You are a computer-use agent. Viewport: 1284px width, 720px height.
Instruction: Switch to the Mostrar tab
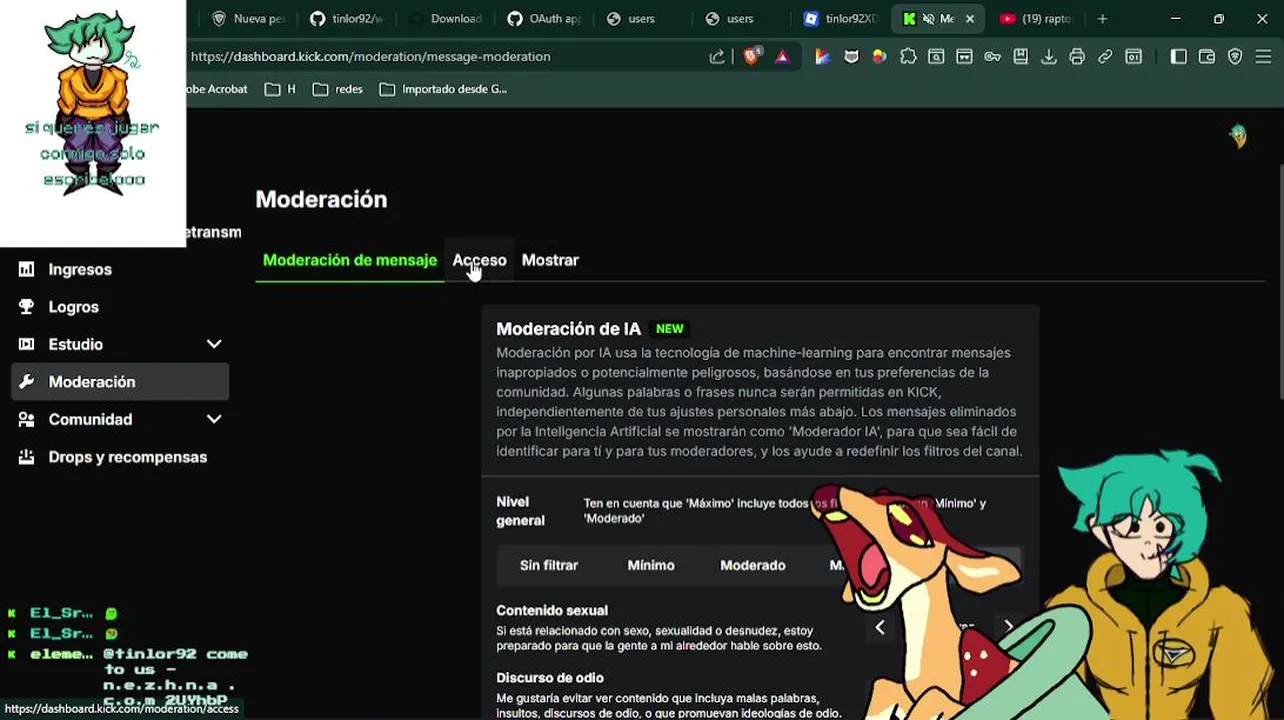tap(550, 260)
